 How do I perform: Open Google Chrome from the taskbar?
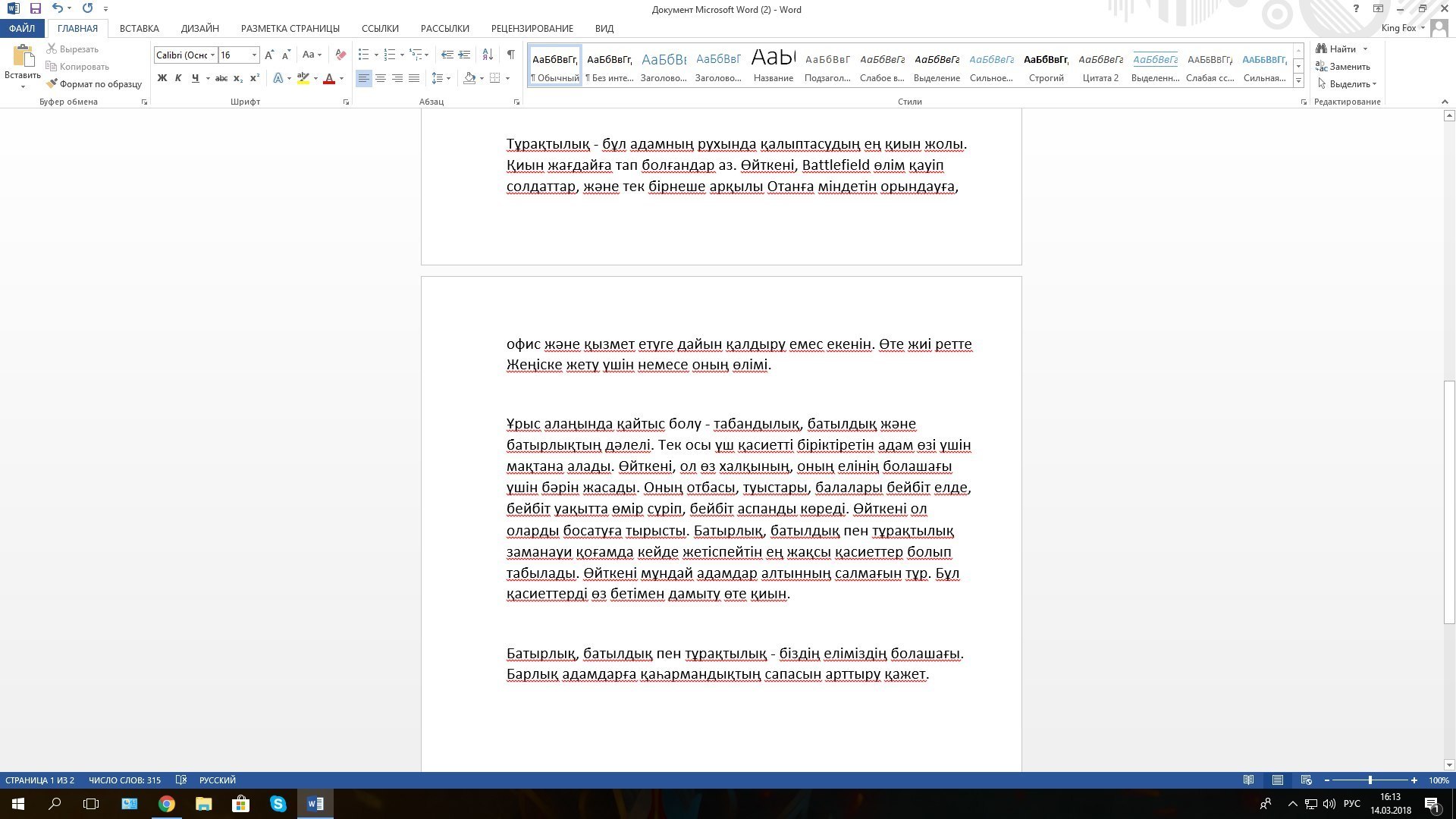166,804
